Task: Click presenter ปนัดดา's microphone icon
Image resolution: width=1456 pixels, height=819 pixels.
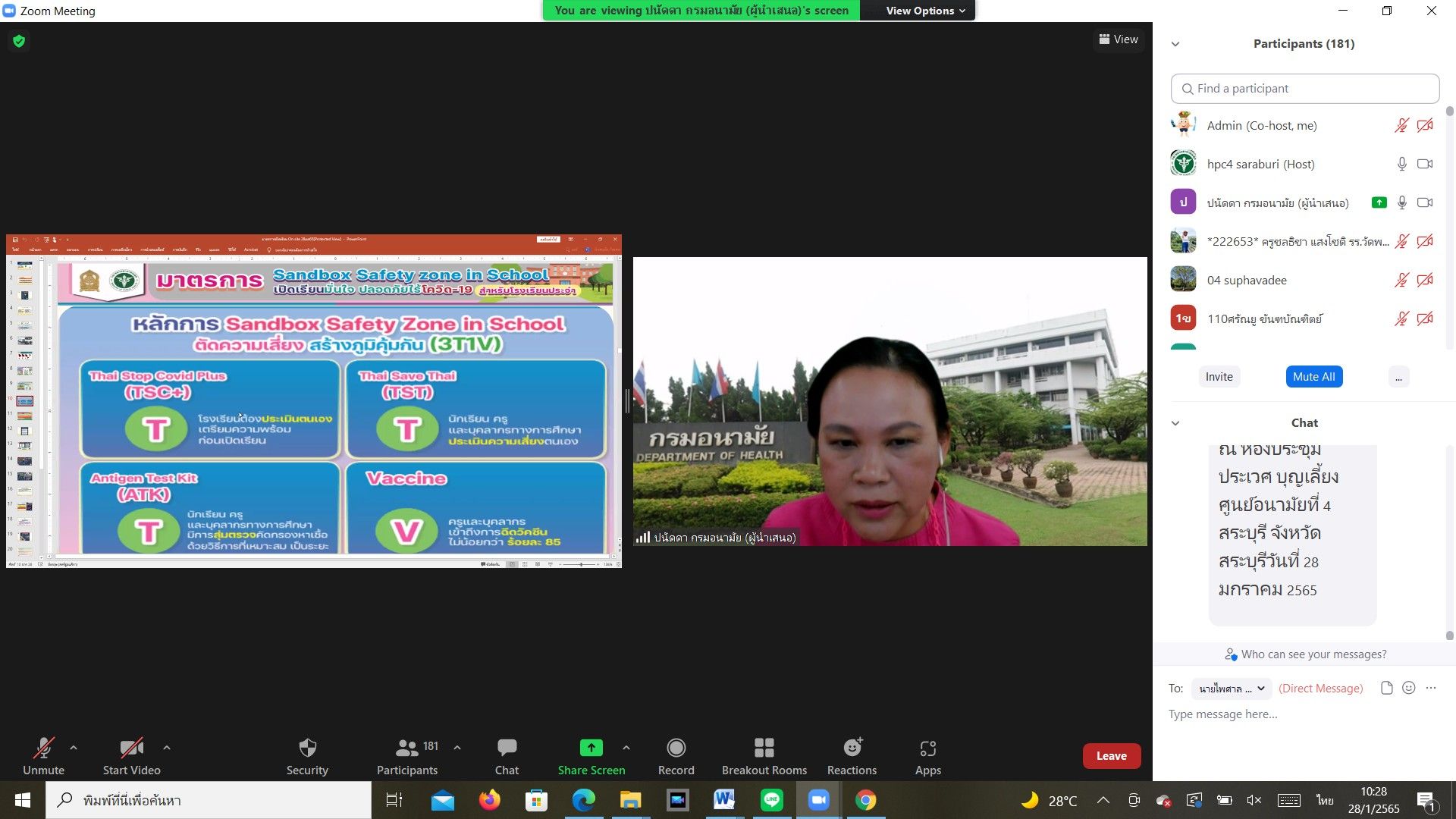Action: point(1401,202)
